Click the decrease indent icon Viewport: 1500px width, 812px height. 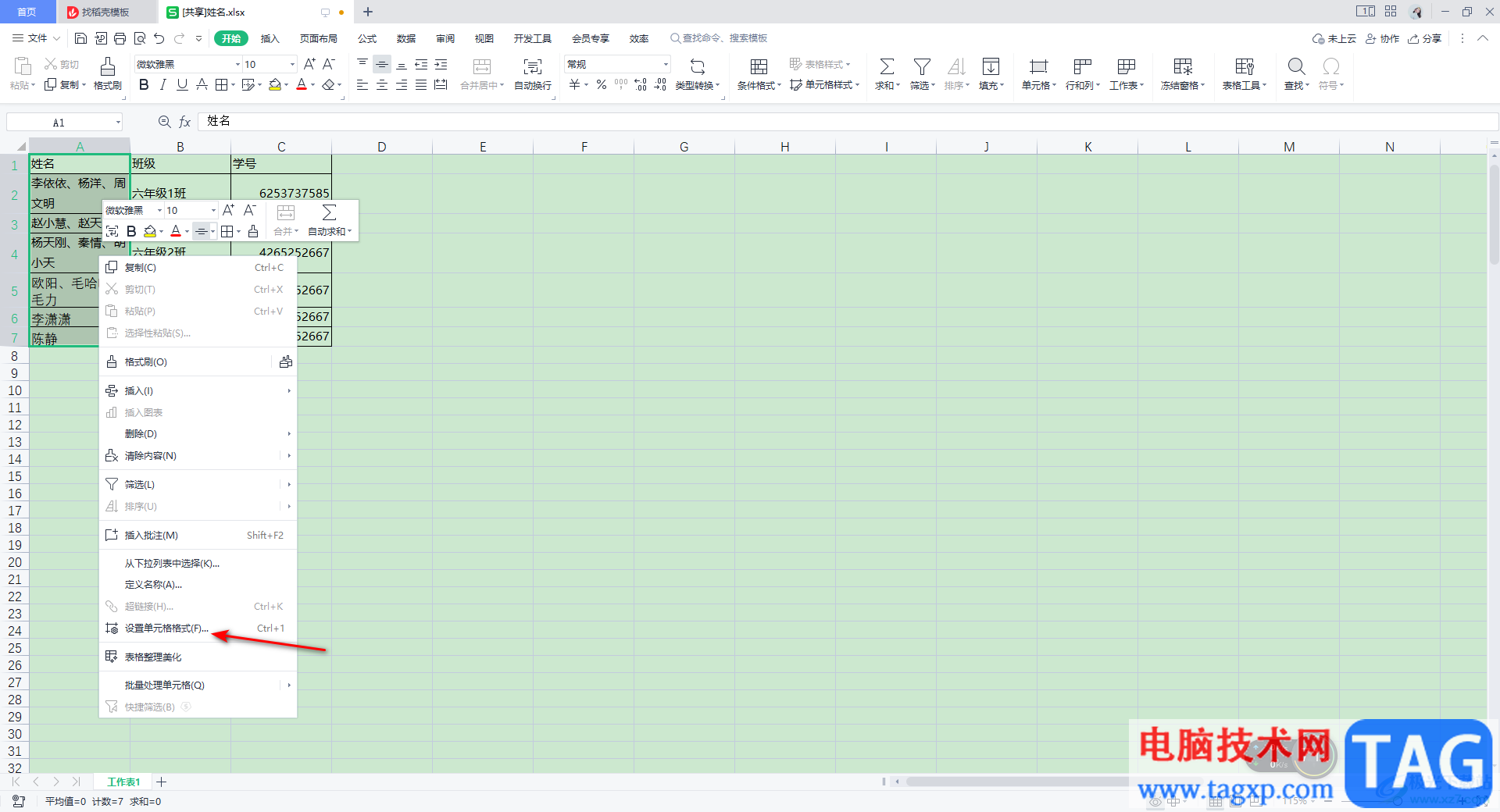[x=421, y=64]
